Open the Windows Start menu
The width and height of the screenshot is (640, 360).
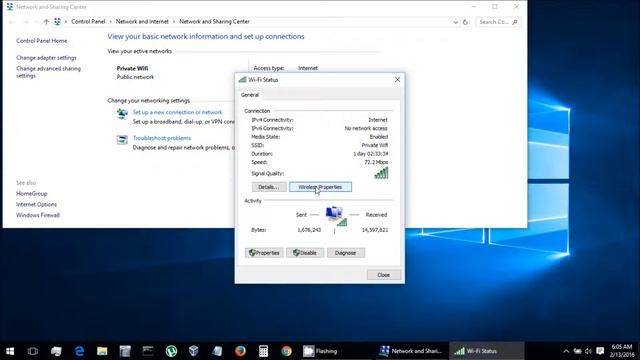10,351
